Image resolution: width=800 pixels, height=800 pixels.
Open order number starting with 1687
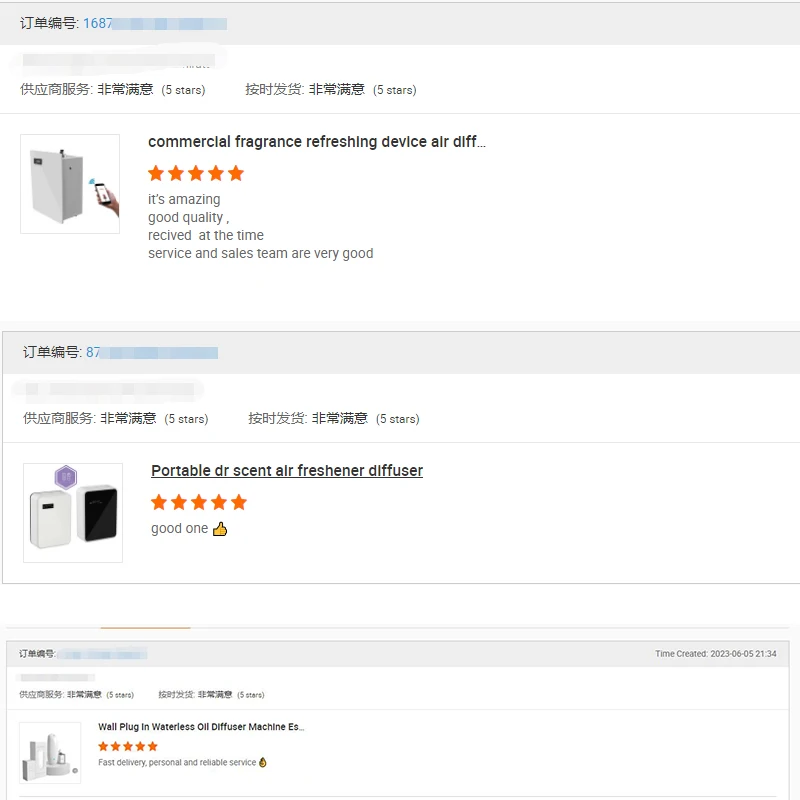click(97, 23)
